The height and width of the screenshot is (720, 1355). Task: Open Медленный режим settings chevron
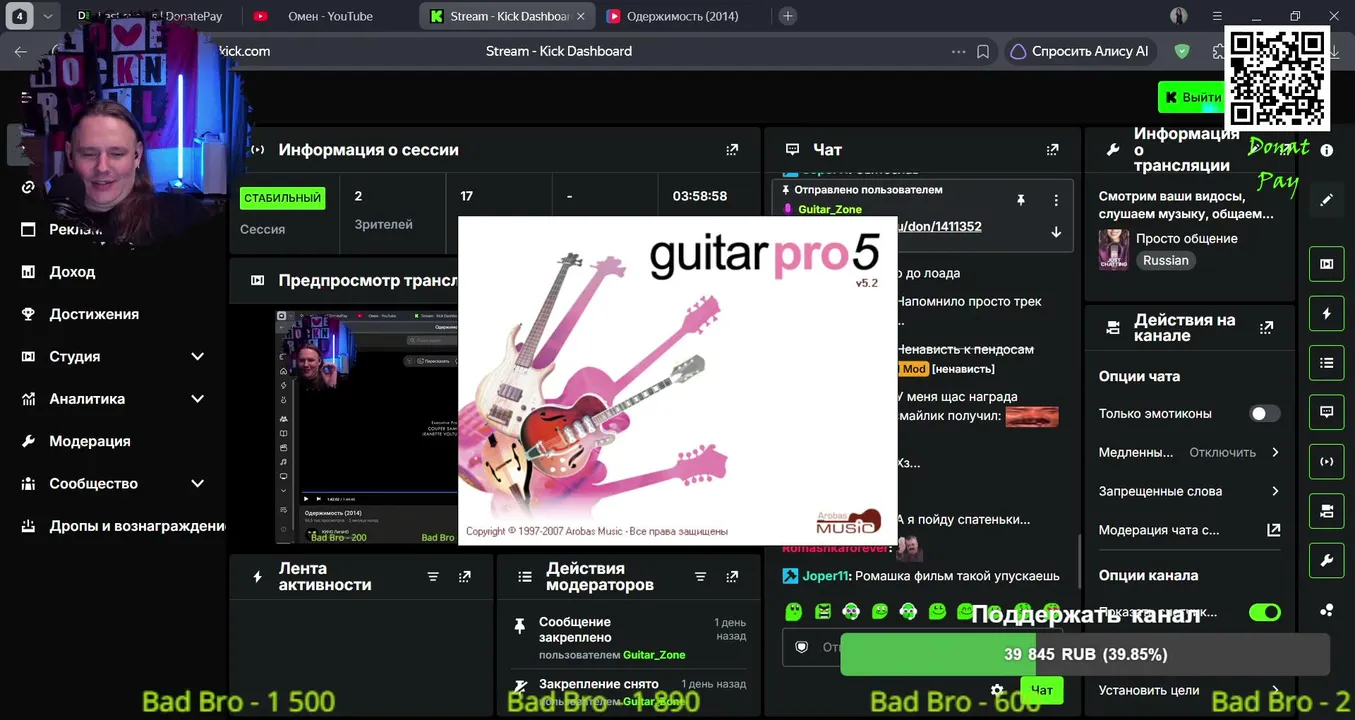pyautogui.click(x=1275, y=452)
